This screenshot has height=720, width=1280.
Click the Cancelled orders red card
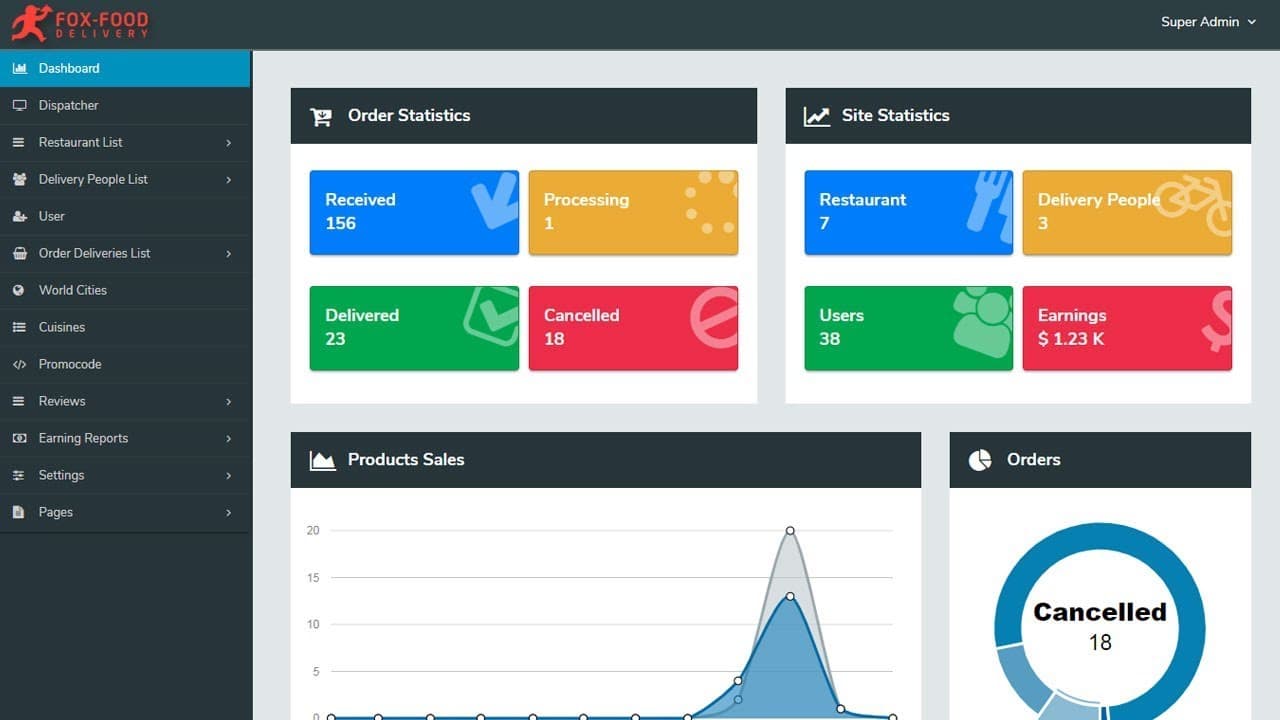633,328
